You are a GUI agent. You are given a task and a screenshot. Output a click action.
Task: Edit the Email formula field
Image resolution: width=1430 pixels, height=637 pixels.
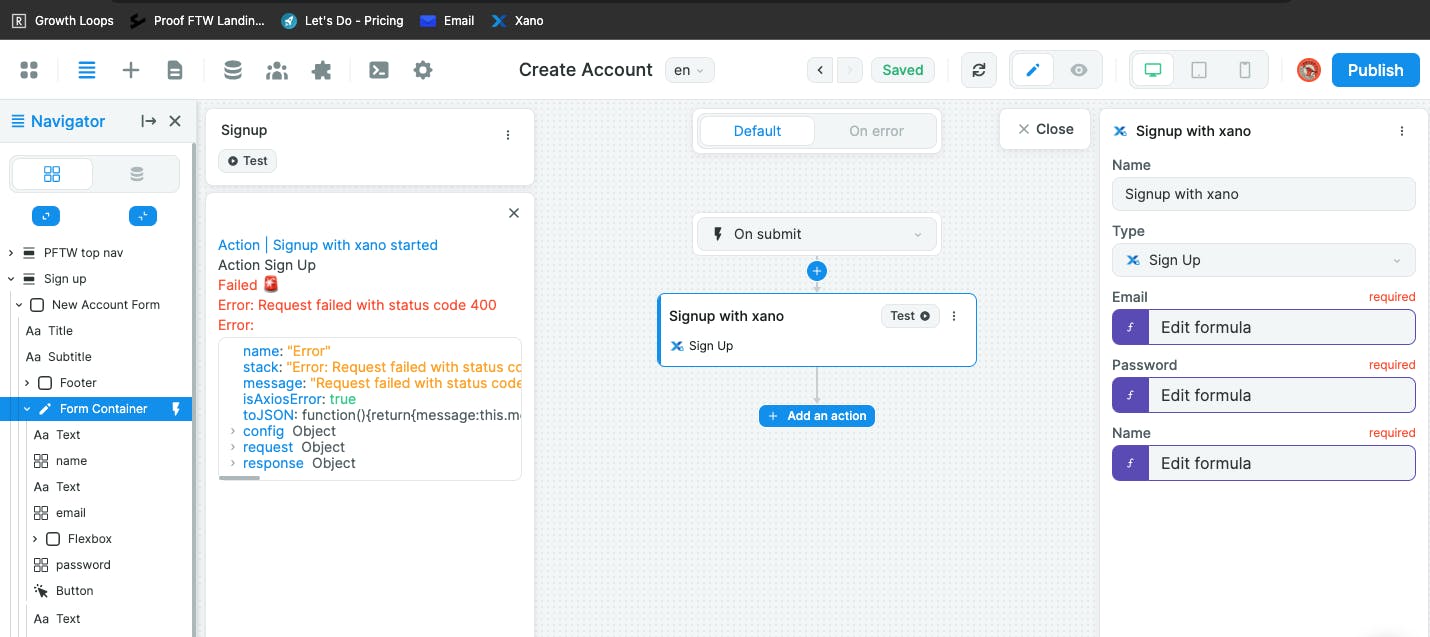pos(1264,327)
